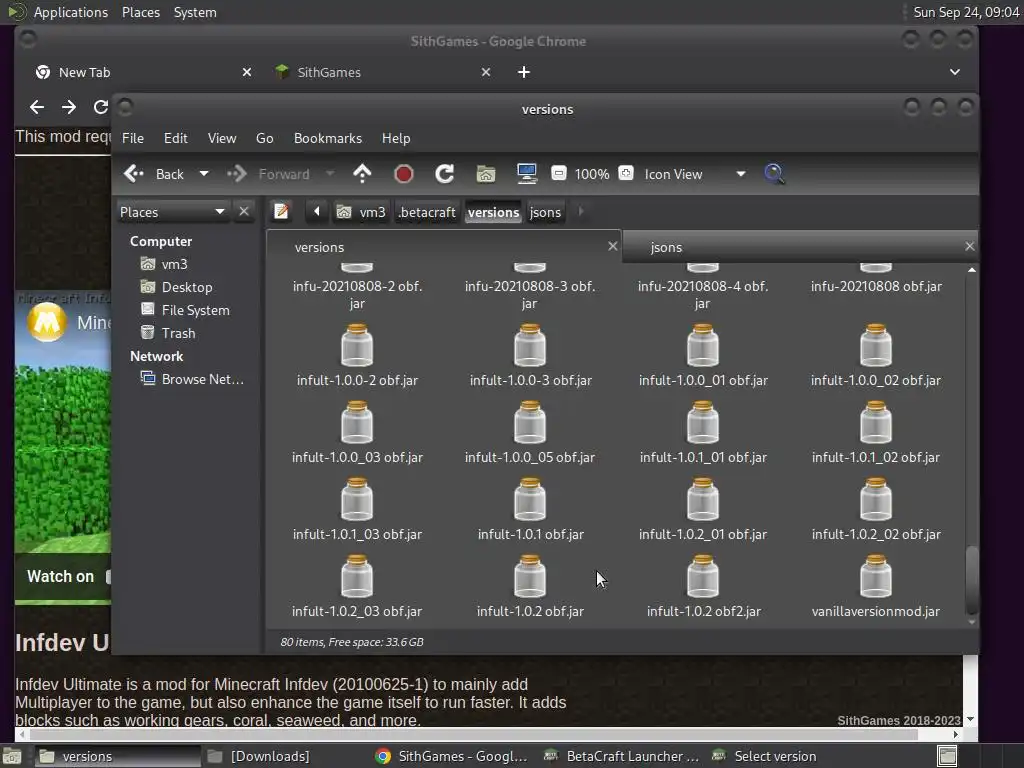Image resolution: width=1024 pixels, height=768 pixels.
Task: Select the infult-1.0.2 obf.jar file icon
Action: point(530,576)
